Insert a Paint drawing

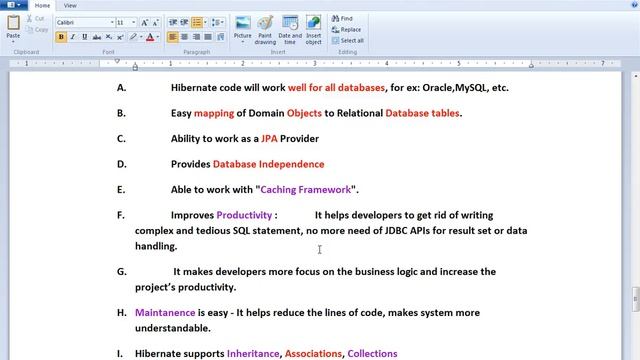coord(265,30)
